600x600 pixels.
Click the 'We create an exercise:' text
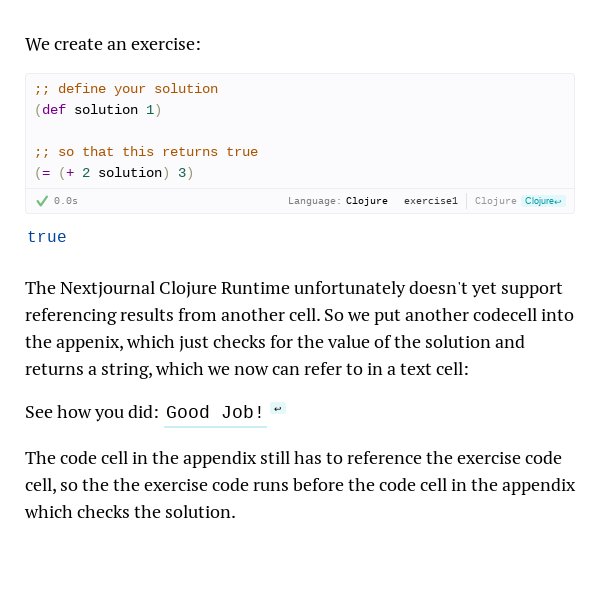[x=113, y=44]
